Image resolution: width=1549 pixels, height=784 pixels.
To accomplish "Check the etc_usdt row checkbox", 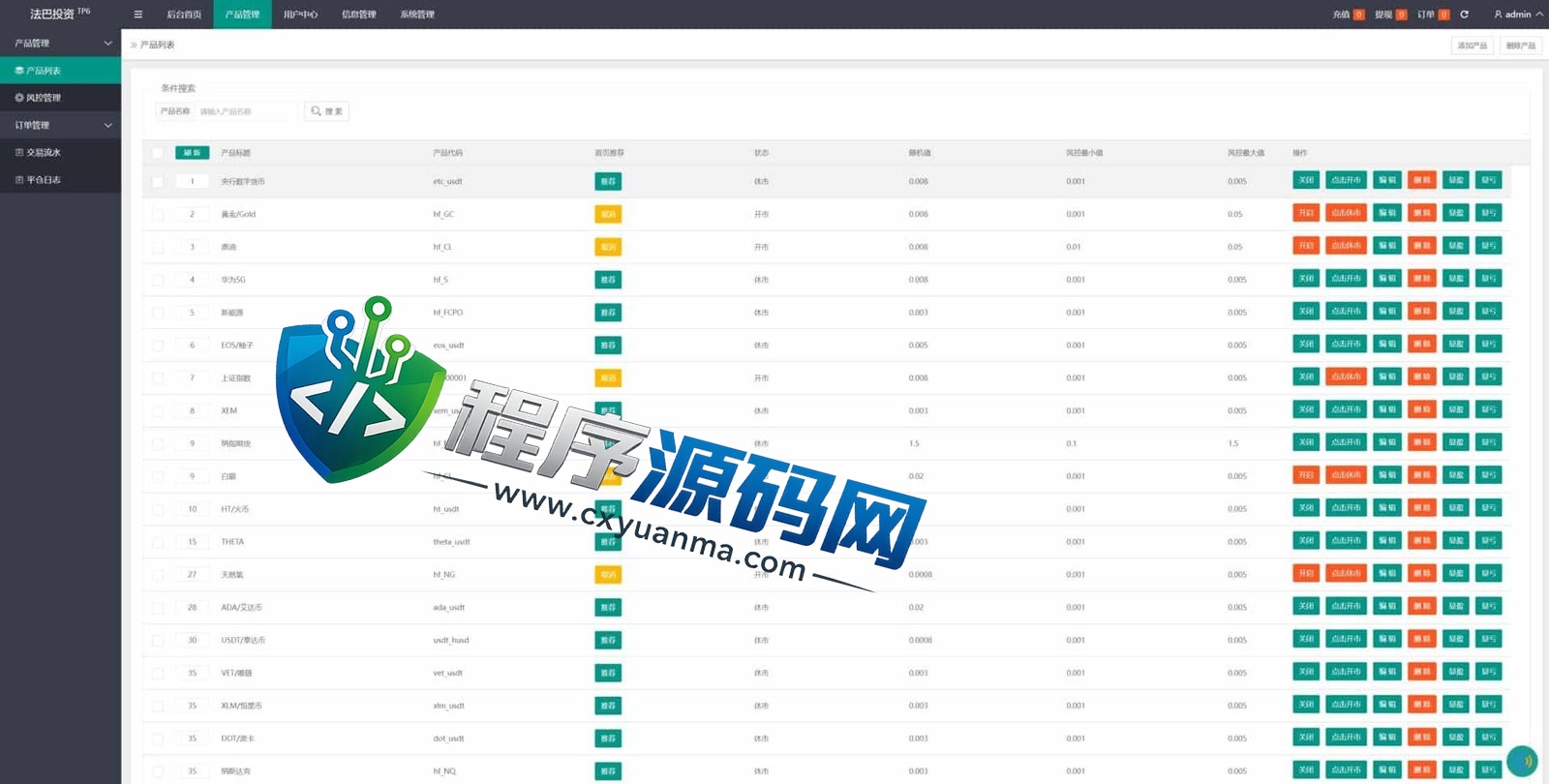I will click(x=158, y=182).
